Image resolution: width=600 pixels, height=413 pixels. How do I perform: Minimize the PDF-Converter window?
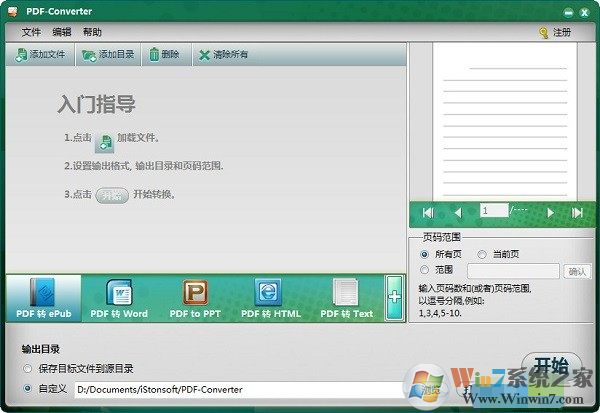(568, 13)
